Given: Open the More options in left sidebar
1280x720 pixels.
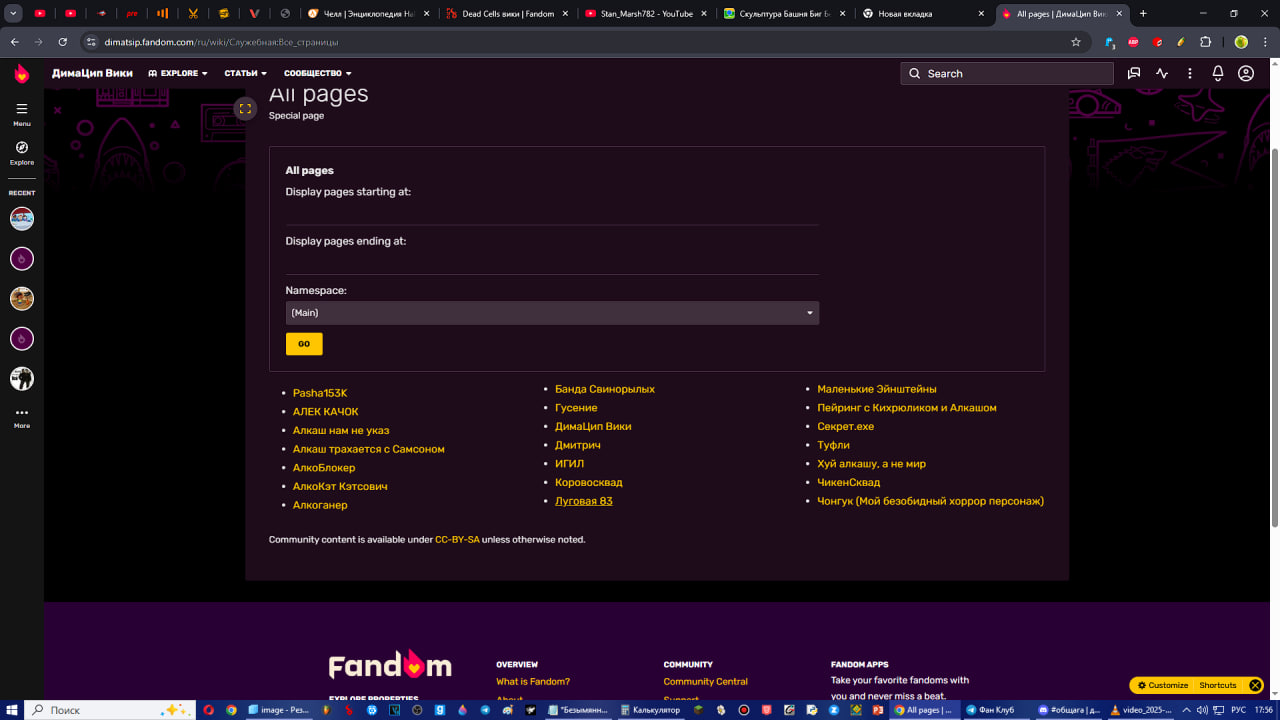Looking at the screenshot, I should [x=22, y=415].
